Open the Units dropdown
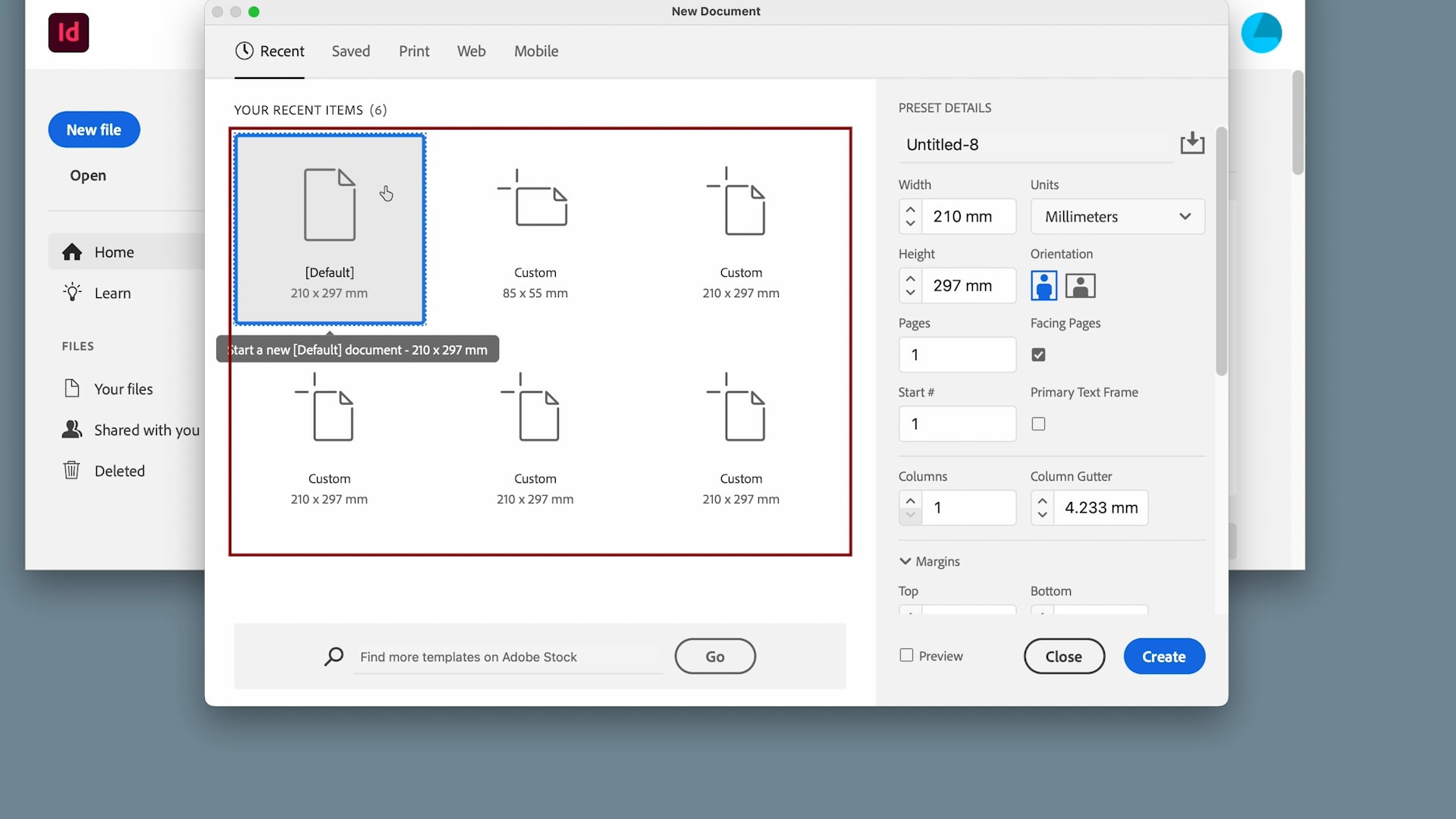This screenshot has height=819, width=1456. (1117, 216)
